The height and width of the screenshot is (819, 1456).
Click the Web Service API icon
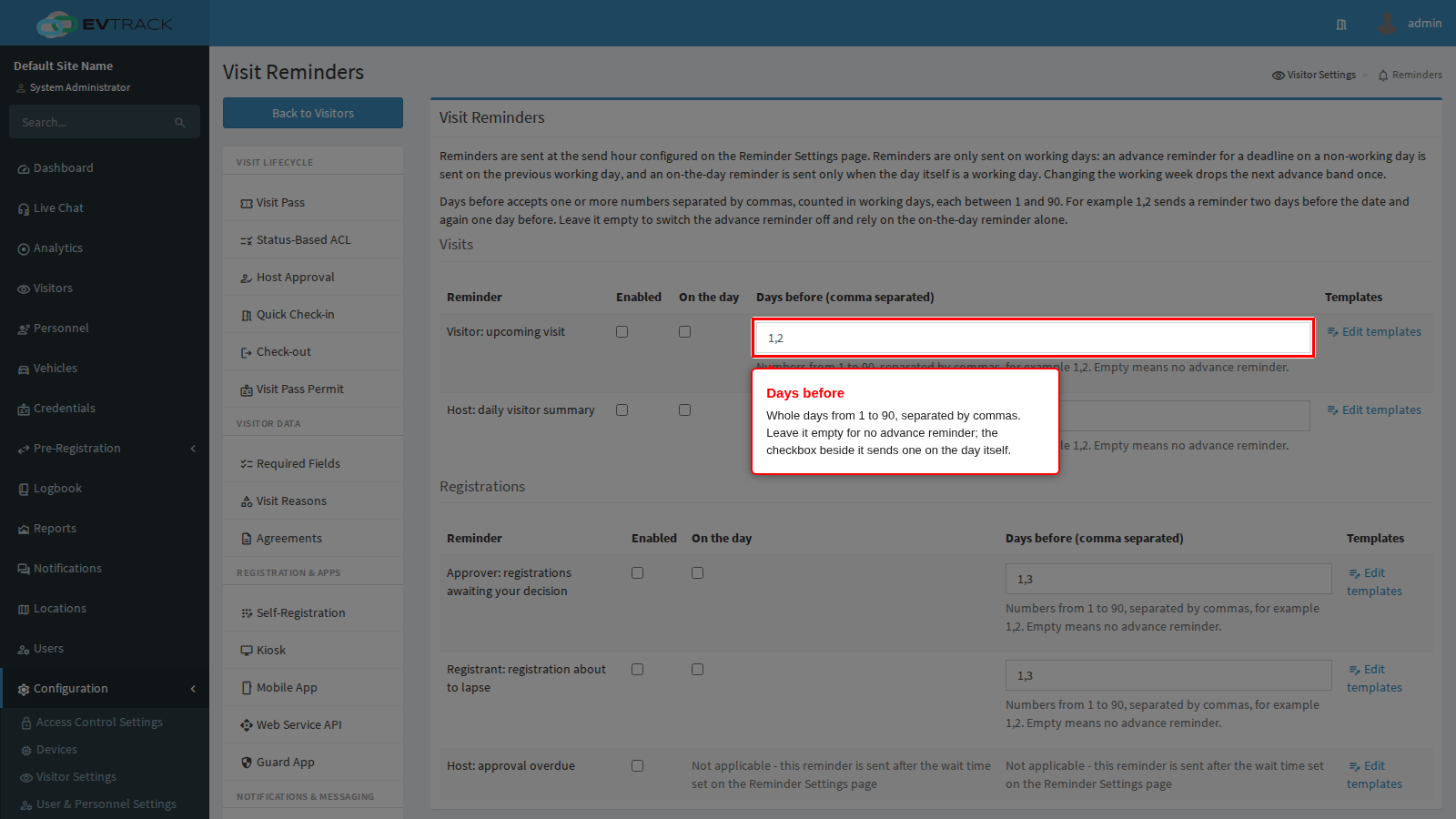[x=247, y=725]
